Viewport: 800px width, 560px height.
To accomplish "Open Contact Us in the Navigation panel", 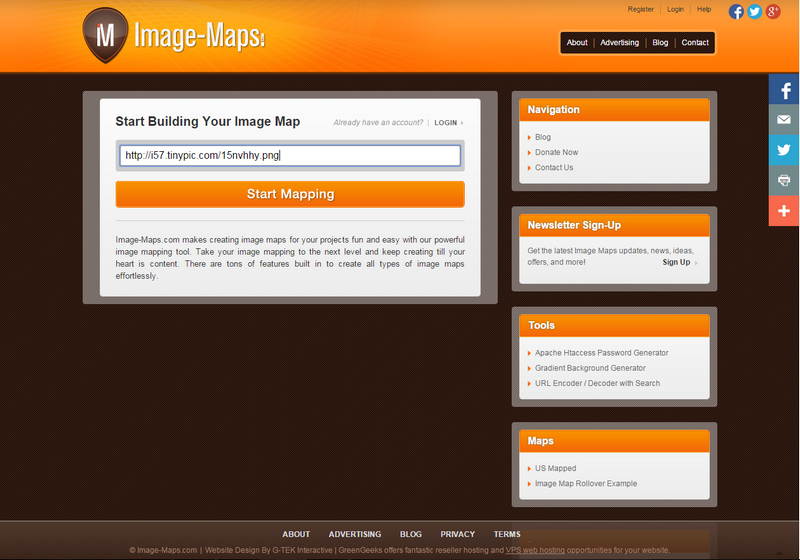I will (554, 168).
